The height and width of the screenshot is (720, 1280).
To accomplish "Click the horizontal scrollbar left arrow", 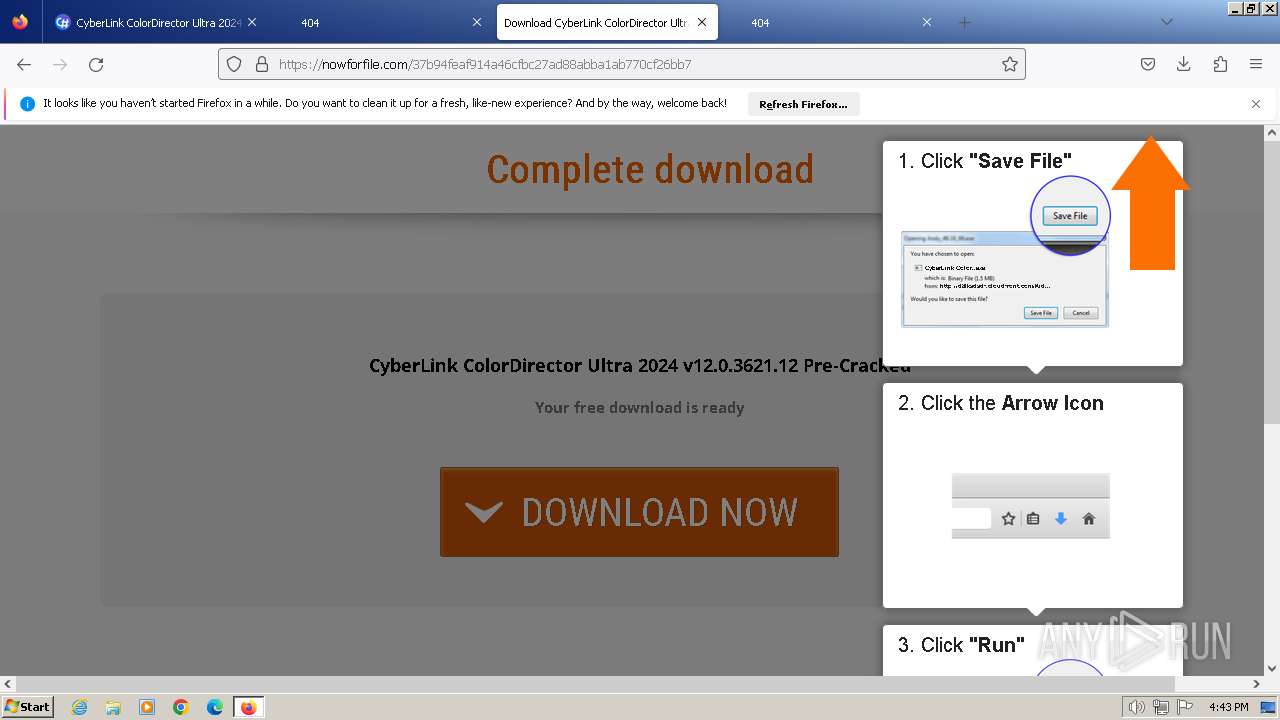I will click(x=8, y=684).
